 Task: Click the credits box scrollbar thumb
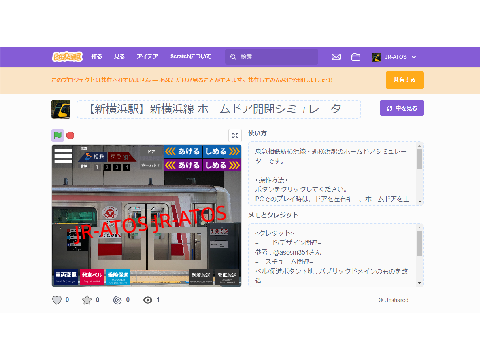419,244
